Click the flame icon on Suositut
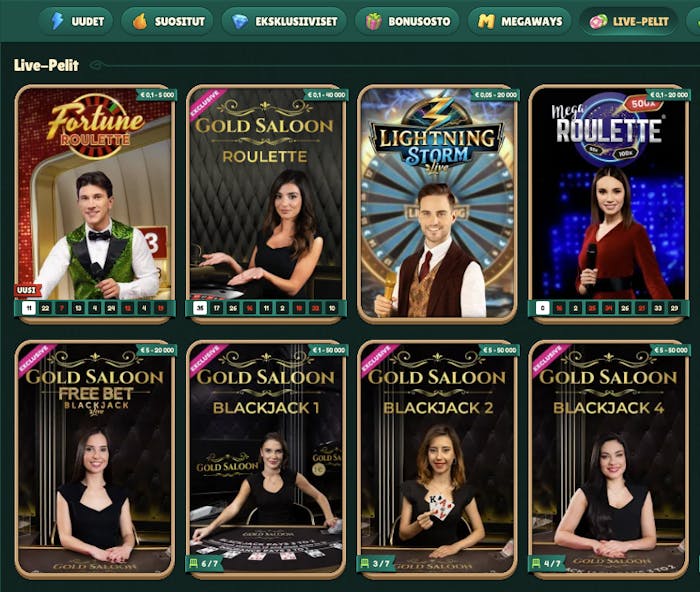 point(140,21)
